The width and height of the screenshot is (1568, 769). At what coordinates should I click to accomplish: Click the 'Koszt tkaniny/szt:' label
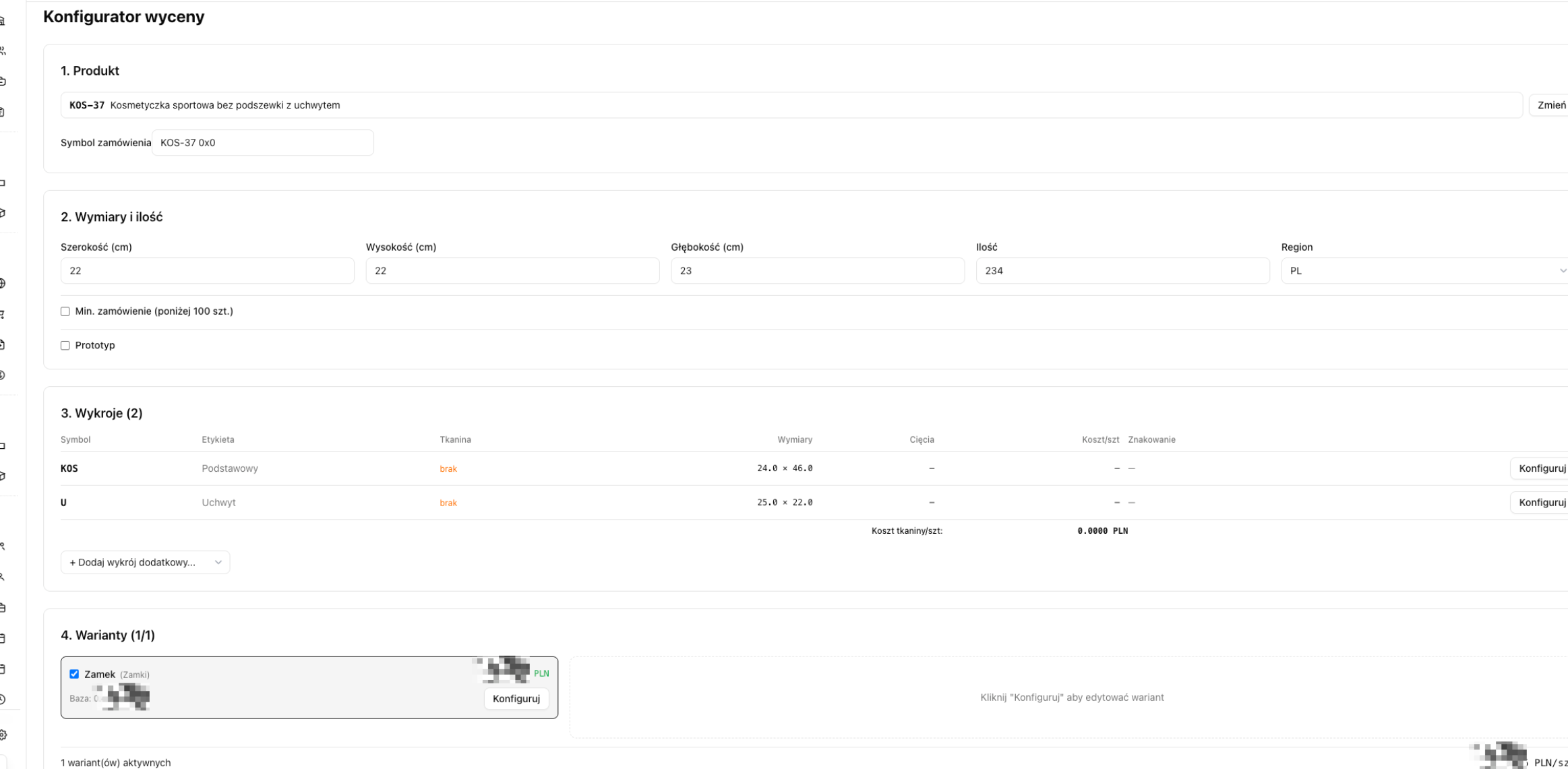[x=907, y=531]
